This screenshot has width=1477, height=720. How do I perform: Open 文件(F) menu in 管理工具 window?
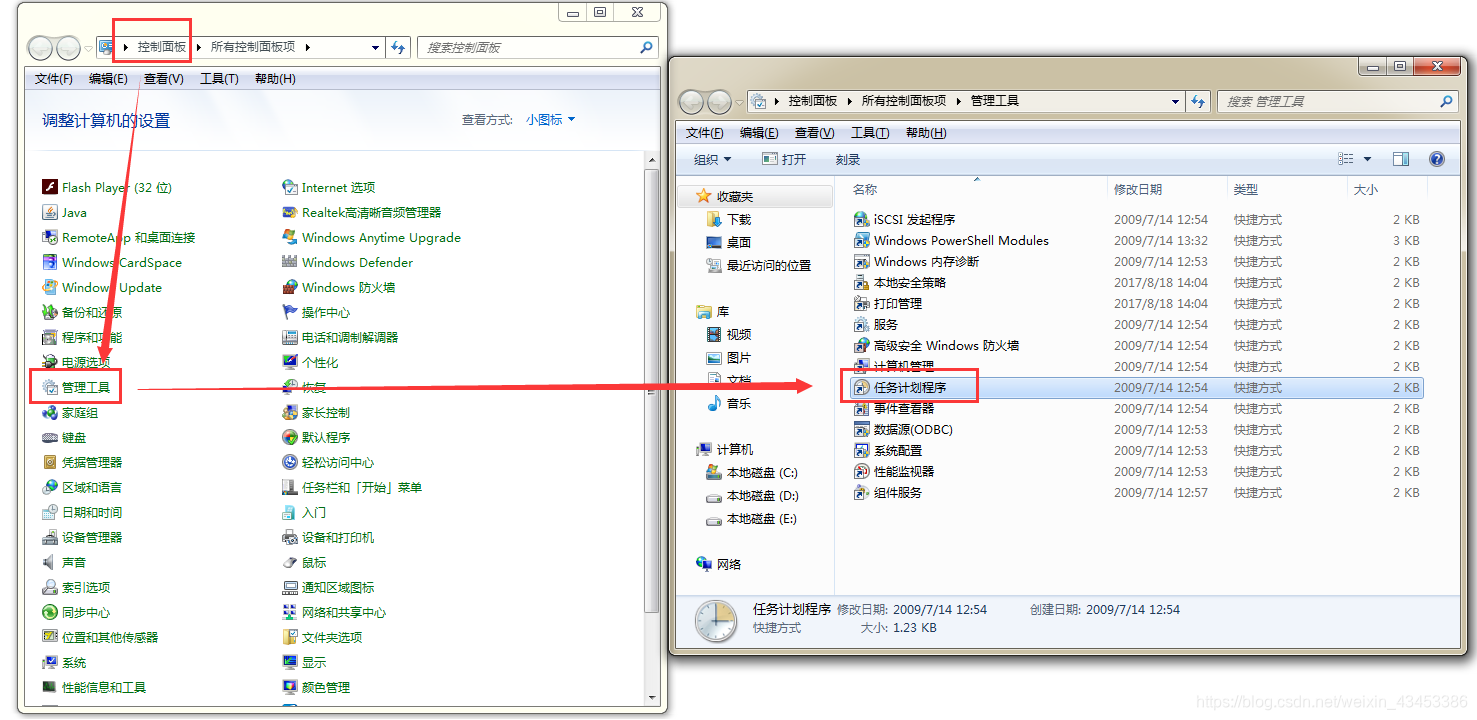pyautogui.click(x=705, y=133)
